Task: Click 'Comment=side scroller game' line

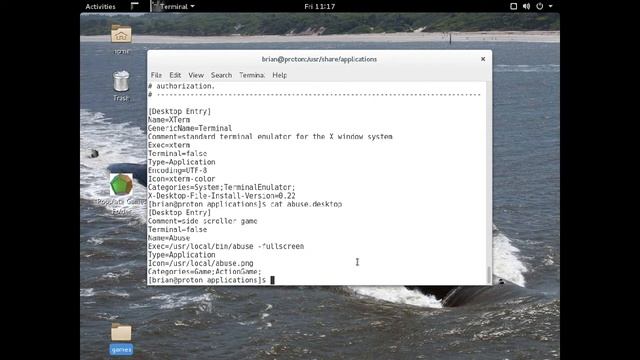Action: pyautogui.click(x=202, y=221)
